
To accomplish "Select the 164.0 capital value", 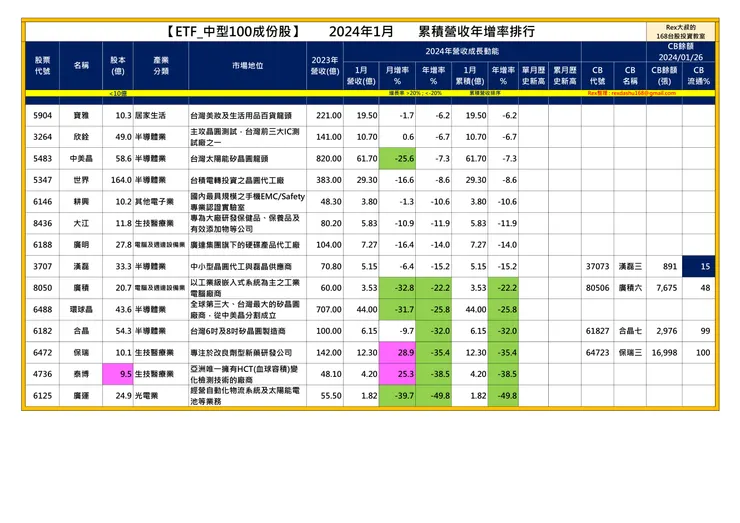I will pyautogui.click(x=121, y=180).
